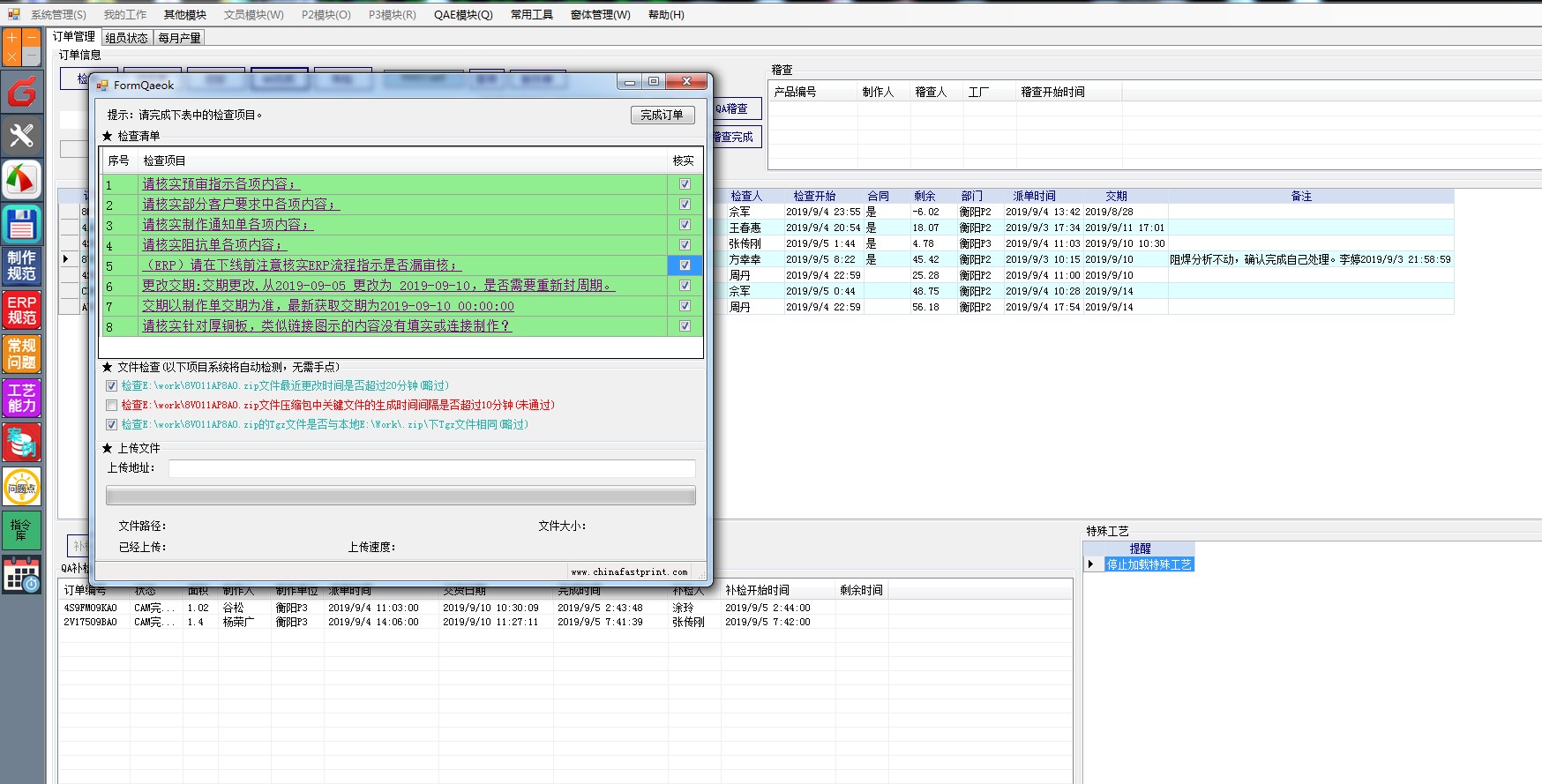
Task: Open the 请核实制作通知单各项内容 link
Action: coord(228,225)
